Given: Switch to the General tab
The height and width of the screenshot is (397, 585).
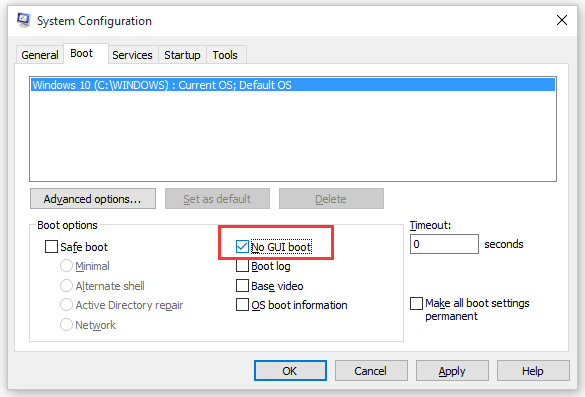Looking at the screenshot, I should point(40,55).
